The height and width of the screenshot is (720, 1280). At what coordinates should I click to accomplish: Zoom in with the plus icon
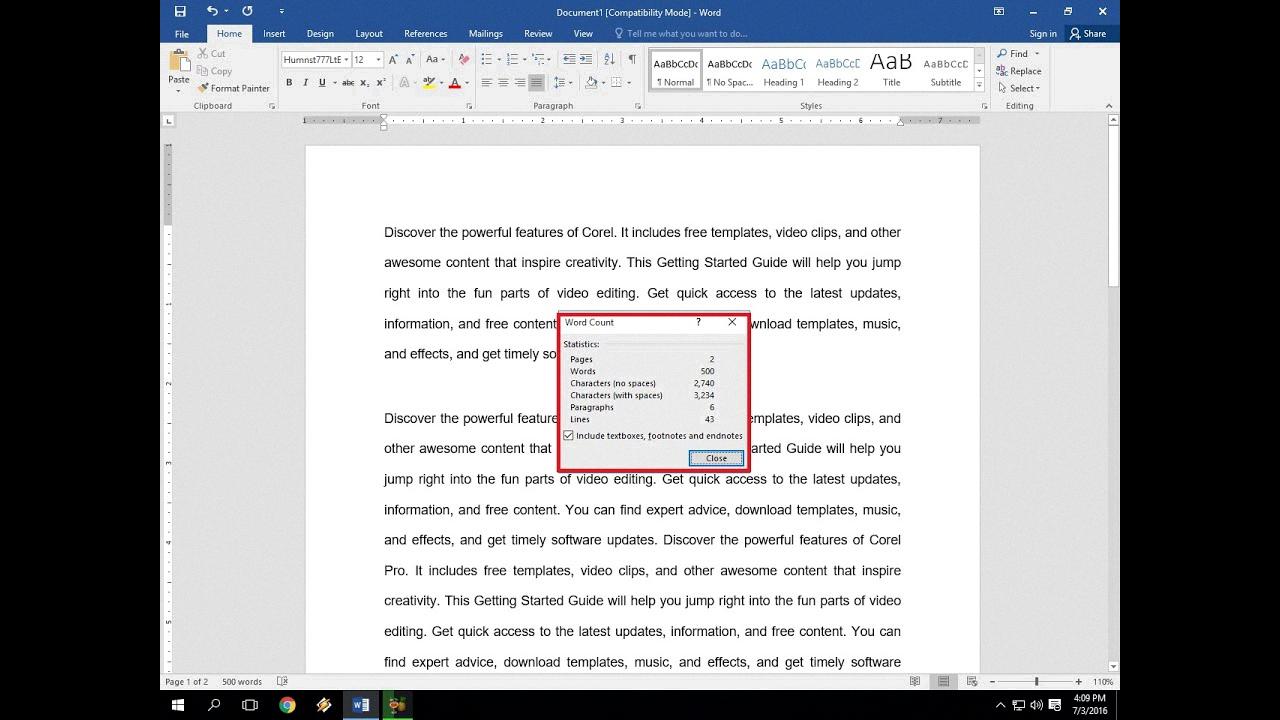[1079, 682]
